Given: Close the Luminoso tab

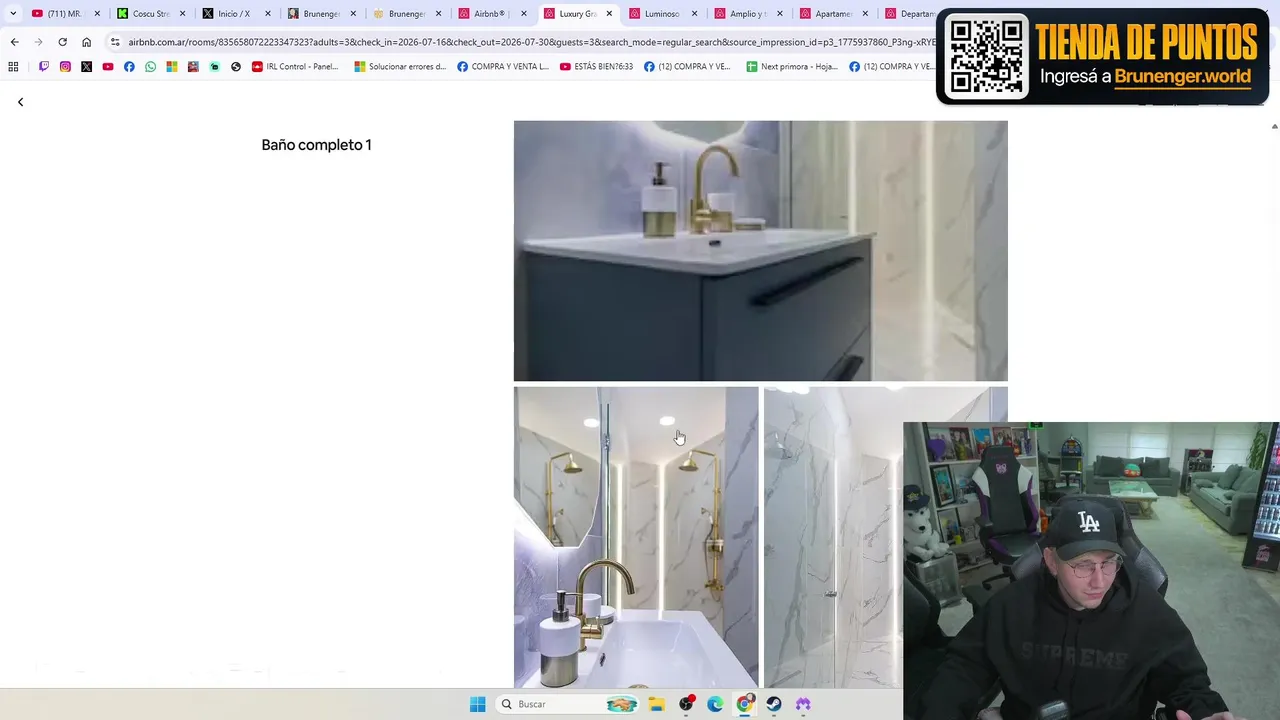Looking at the screenshot, I should tap(694, 14).
